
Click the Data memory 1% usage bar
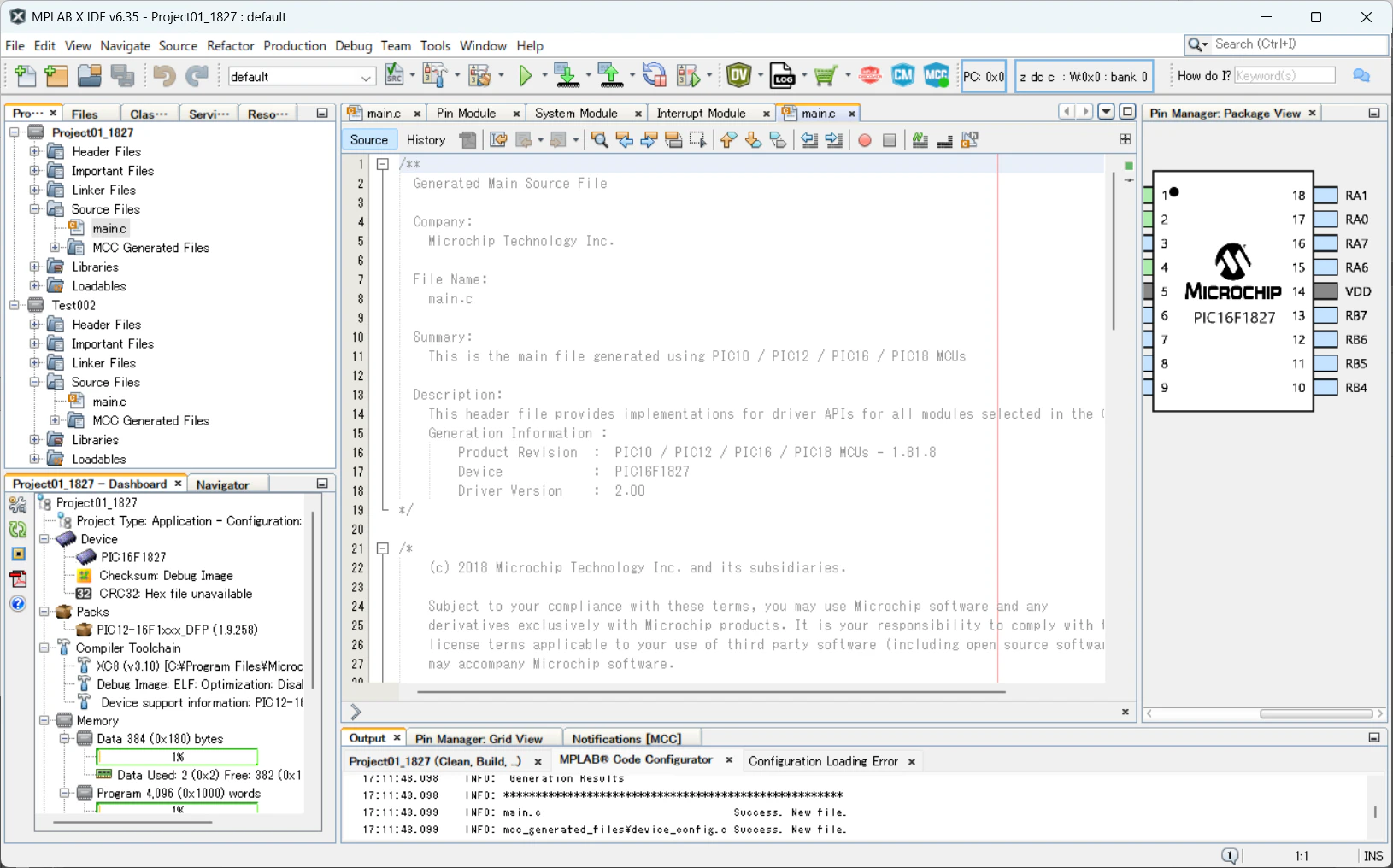point(177,757)
